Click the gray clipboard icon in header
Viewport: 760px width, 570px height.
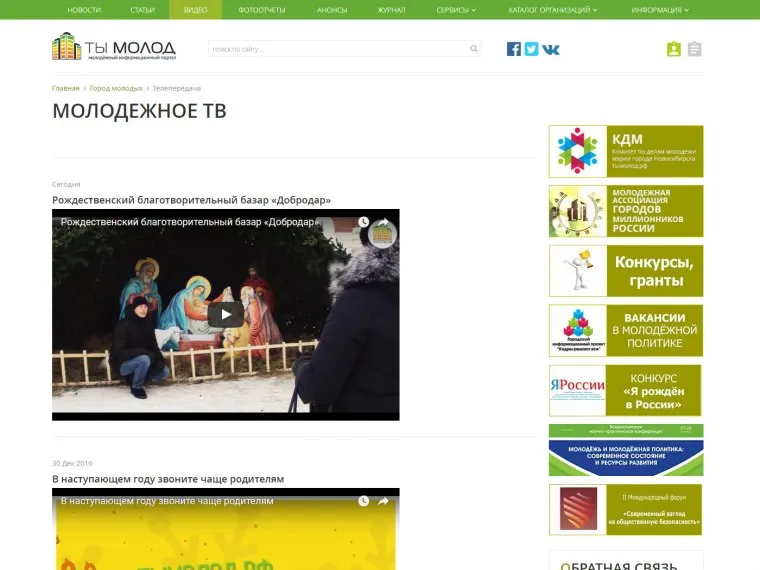[x=695, y=49]
